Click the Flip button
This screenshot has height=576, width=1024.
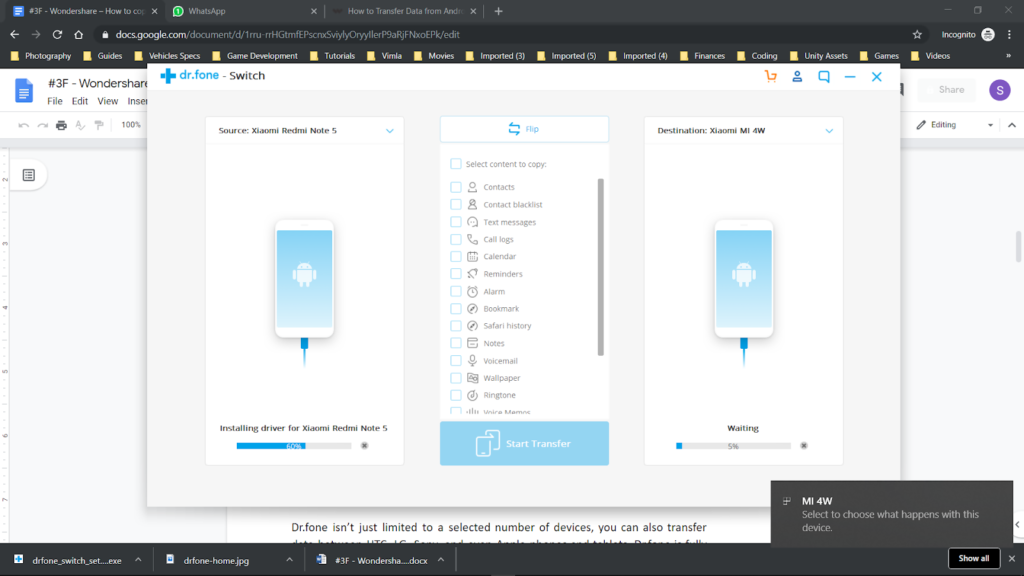[x=524, y=129]
